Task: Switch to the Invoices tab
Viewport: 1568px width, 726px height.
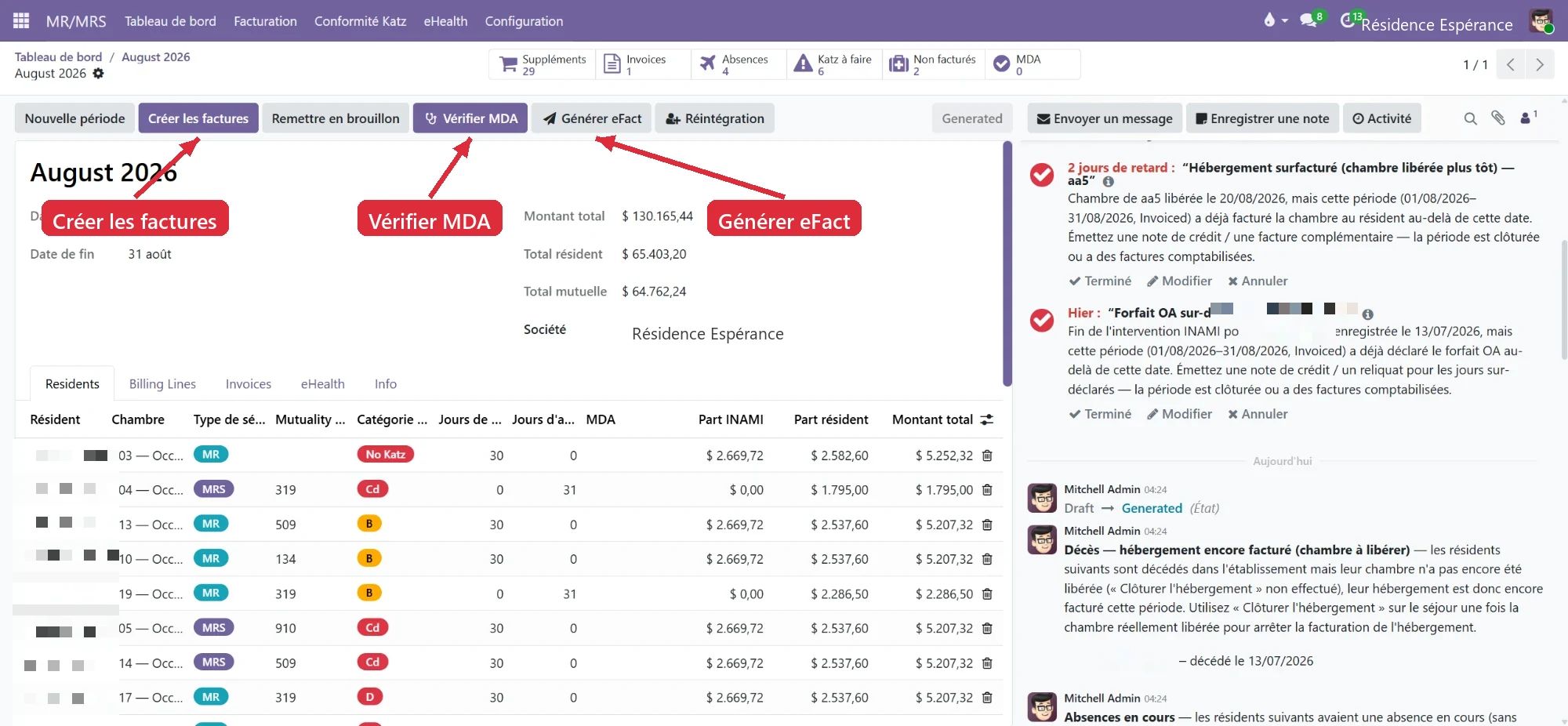Action: click(x=249, y=384)
